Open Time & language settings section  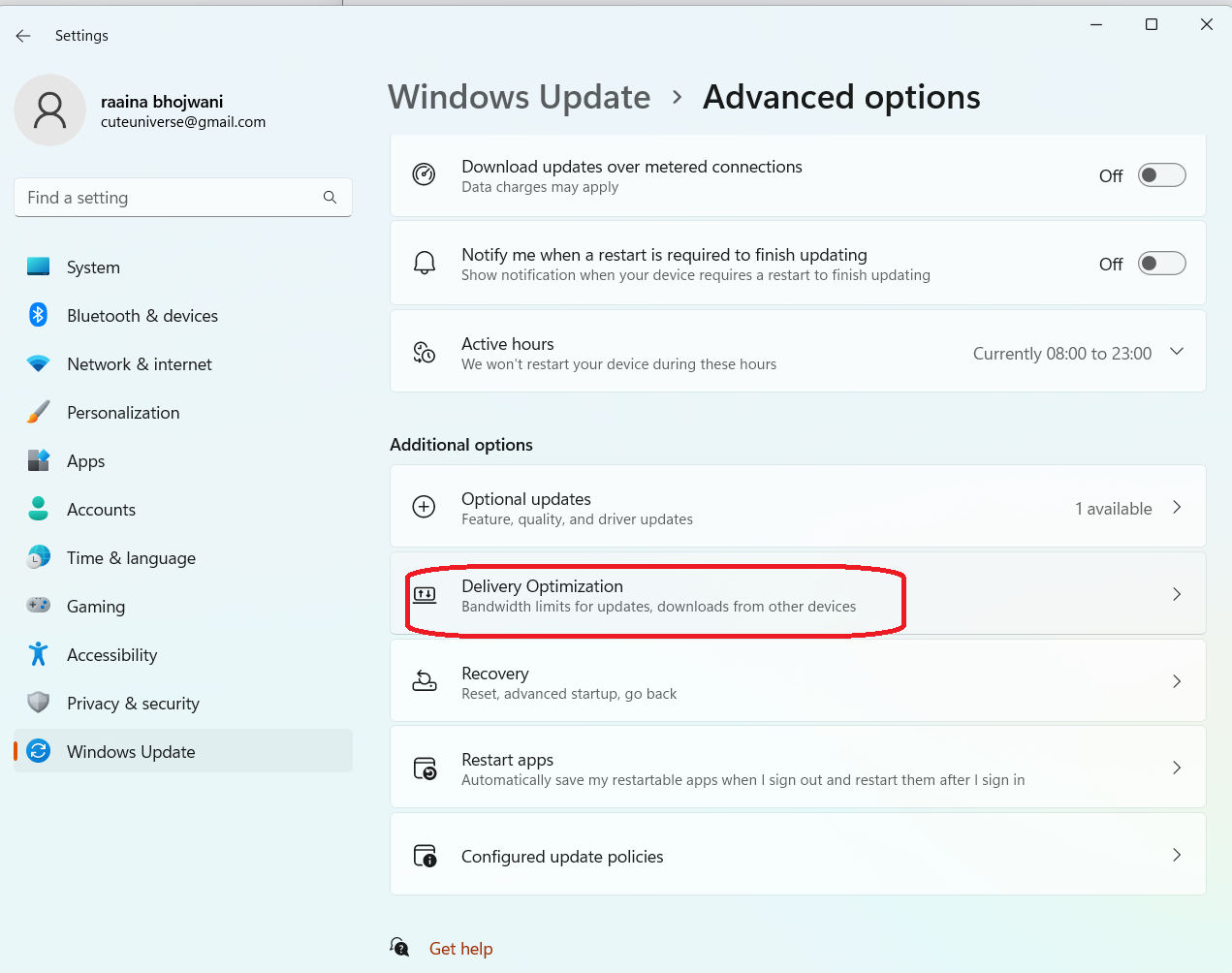[x=131, y=558]
